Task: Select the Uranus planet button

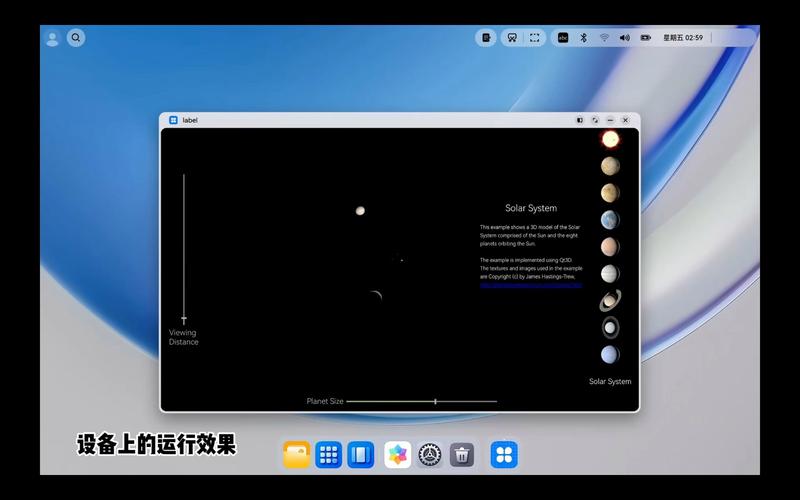Action: click(610, 328)
